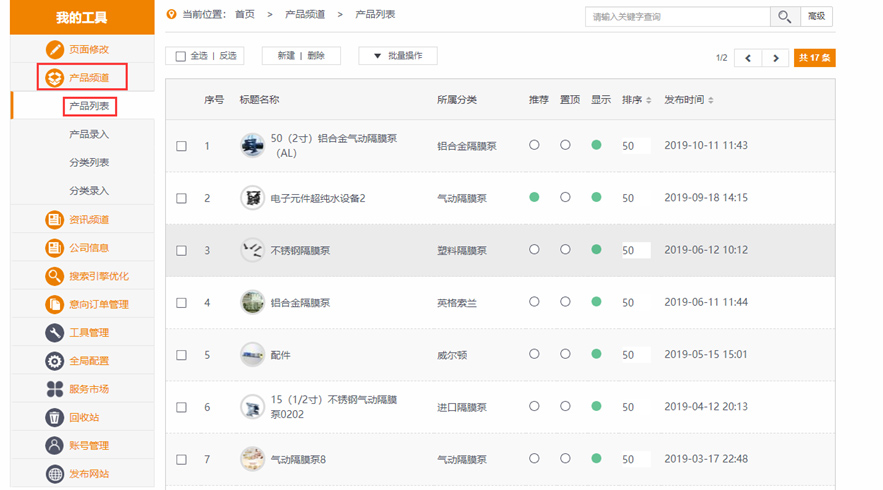Viewport: 883px width, 490px height.
Task: Open thumbnail of 不锈钢隔膜泵
Action: click(x=252, y=250)
